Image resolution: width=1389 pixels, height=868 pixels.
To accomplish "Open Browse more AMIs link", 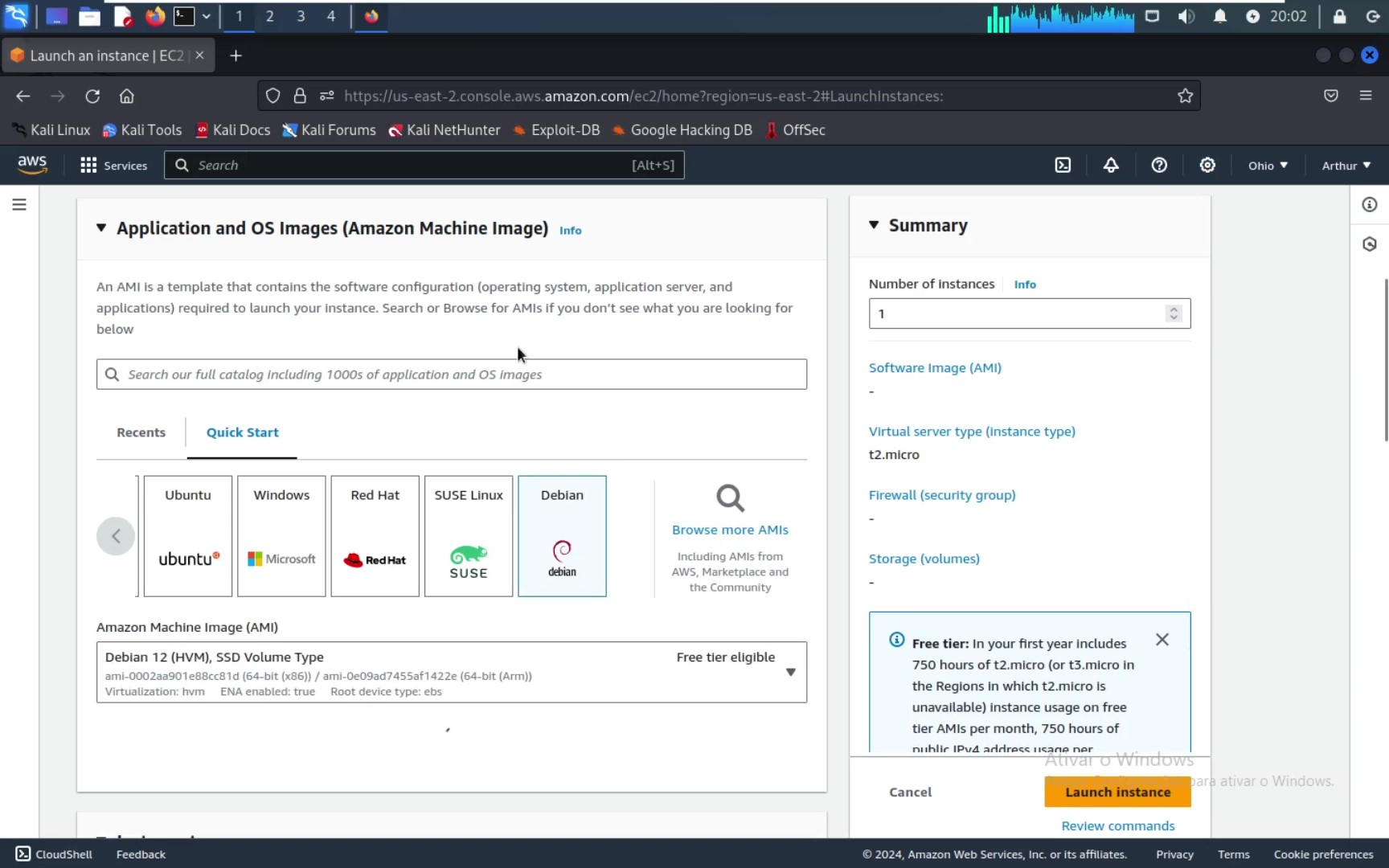I will point(730,530).
